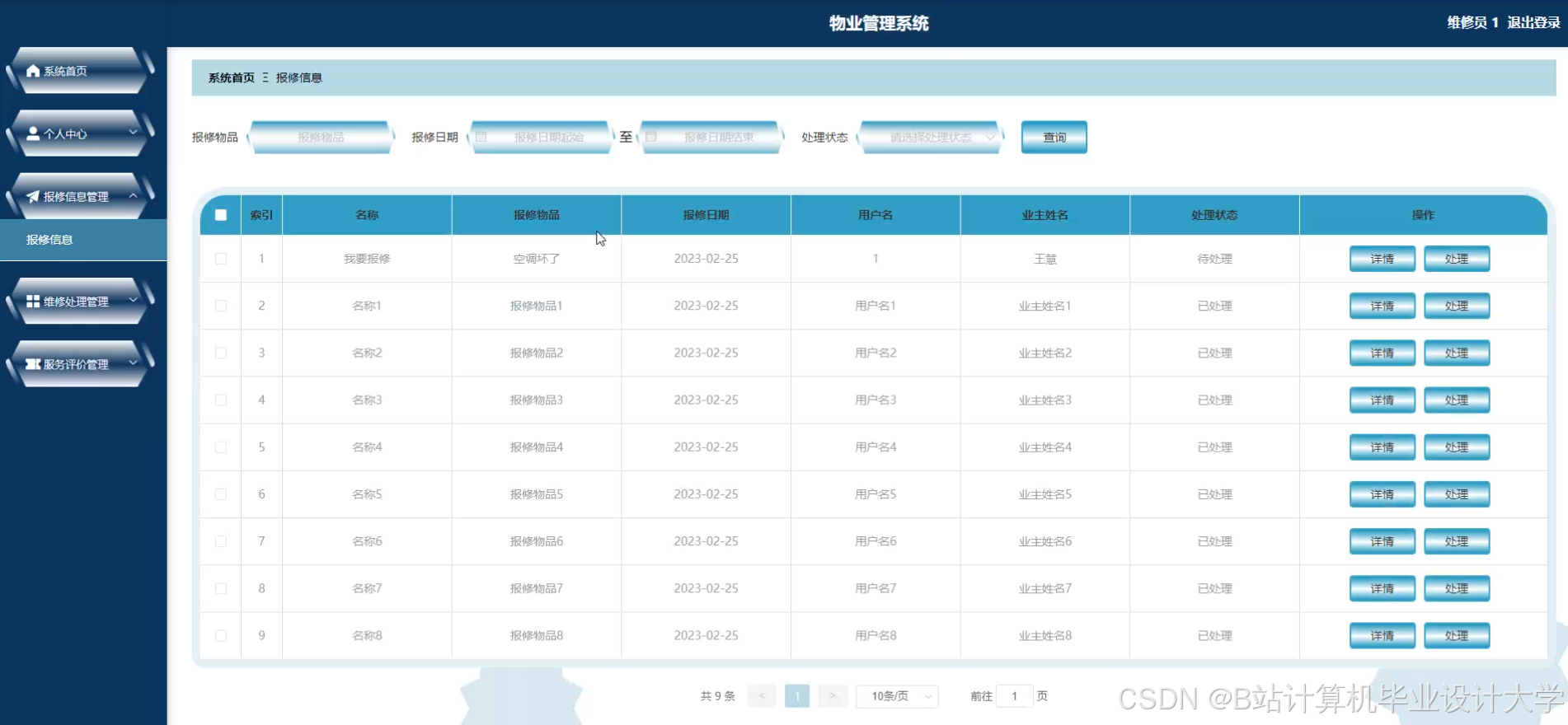Click the 业主姓名7 cell
Viewport: 1568px width, 725px height.
pos(1045,588)
